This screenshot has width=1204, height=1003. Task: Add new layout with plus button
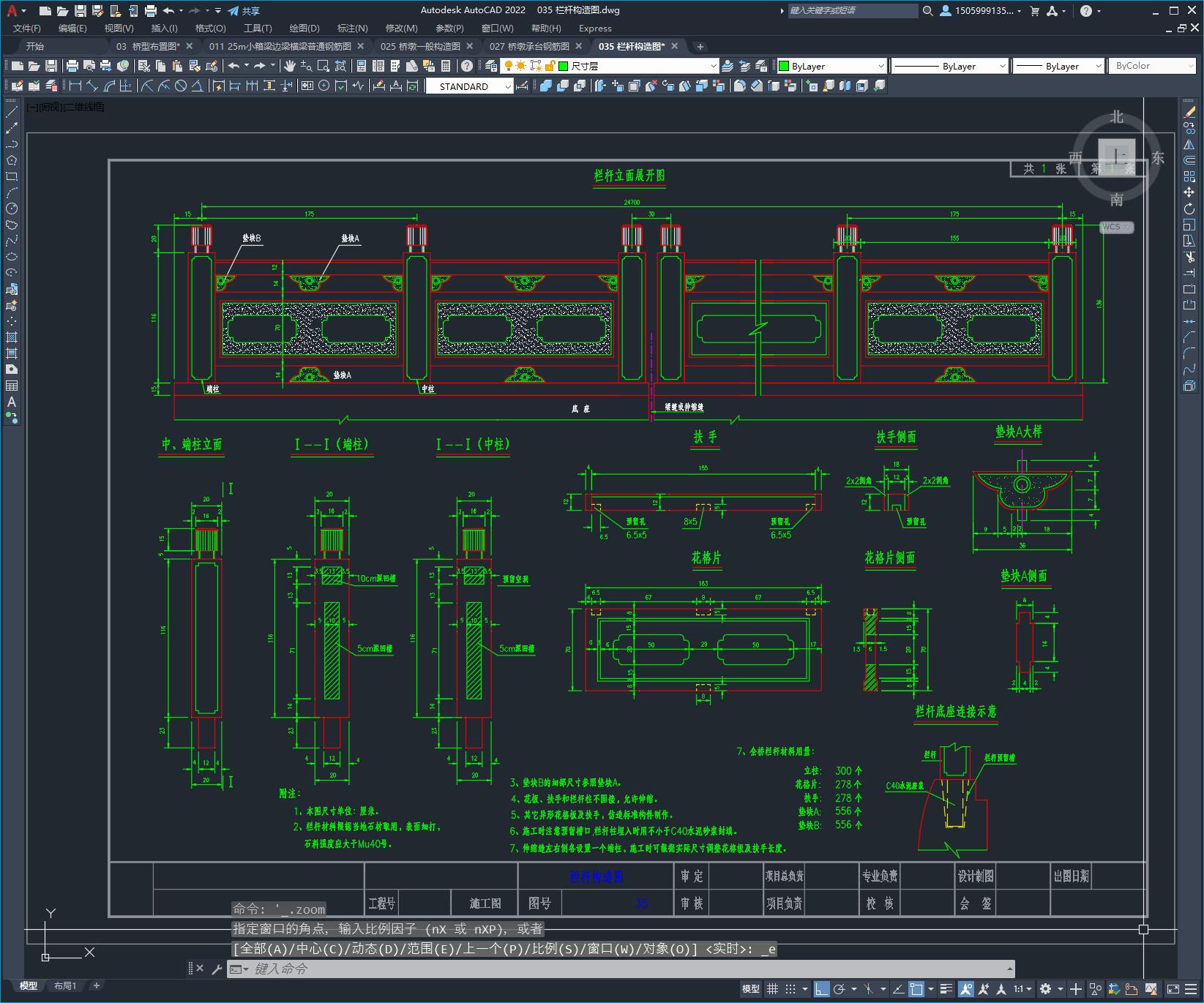tap(97, 985)
